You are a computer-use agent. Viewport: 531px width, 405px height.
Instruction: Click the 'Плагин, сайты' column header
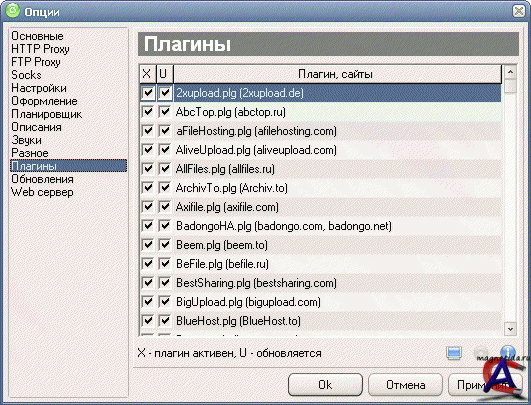(x=337, y=74)
